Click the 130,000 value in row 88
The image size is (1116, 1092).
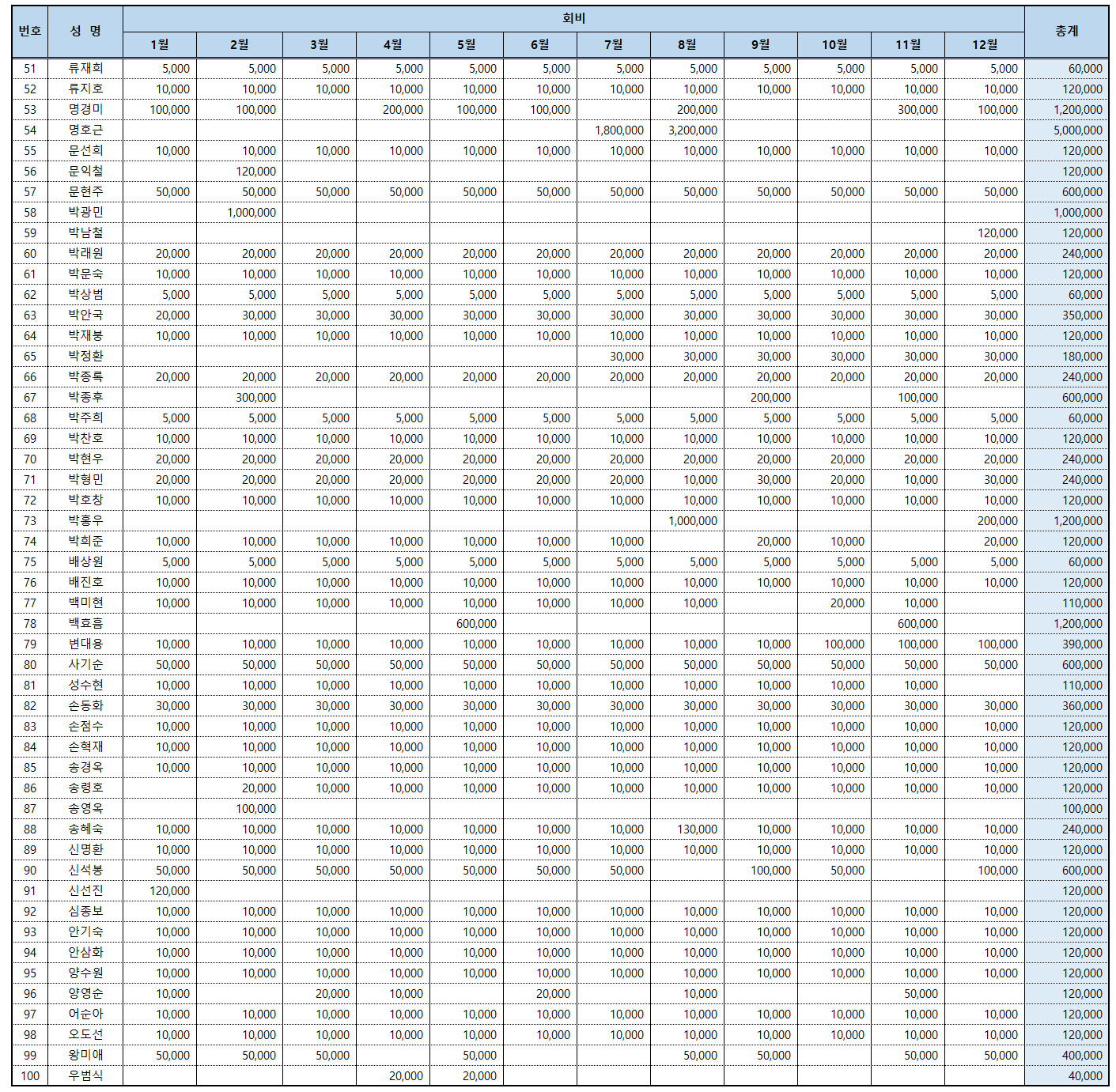pyautogui.click(x=696, y=829)
